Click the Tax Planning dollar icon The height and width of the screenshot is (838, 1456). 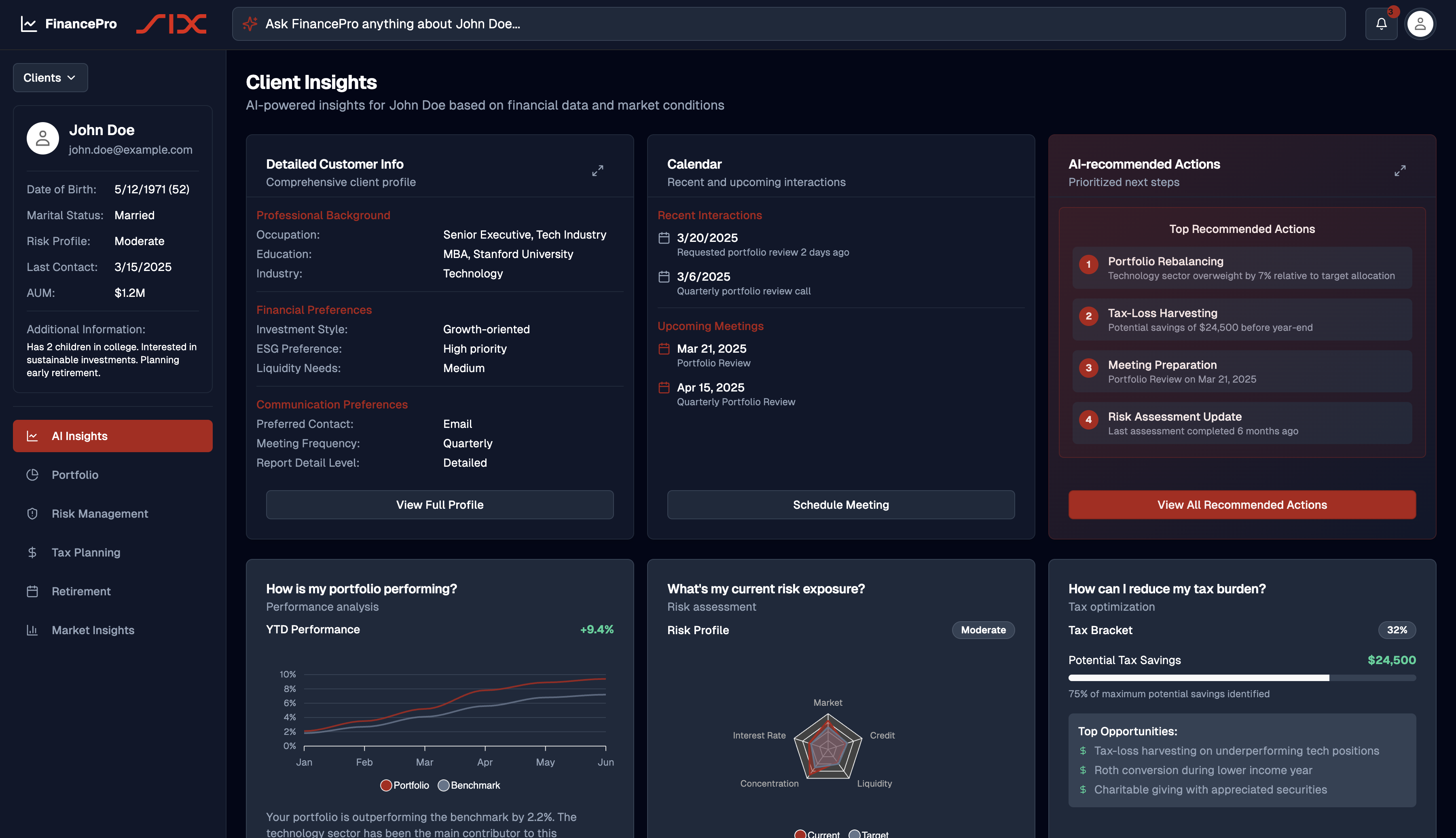click(x=32, y=552)
